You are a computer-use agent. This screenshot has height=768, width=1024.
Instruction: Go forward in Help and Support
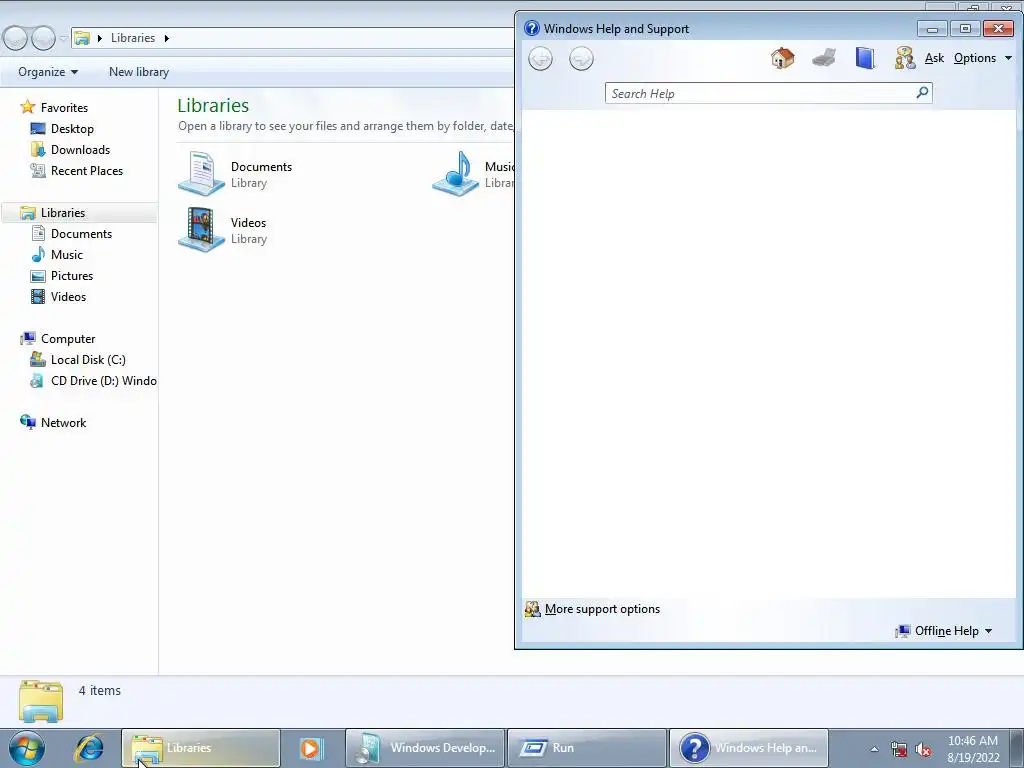pos(581,59)
